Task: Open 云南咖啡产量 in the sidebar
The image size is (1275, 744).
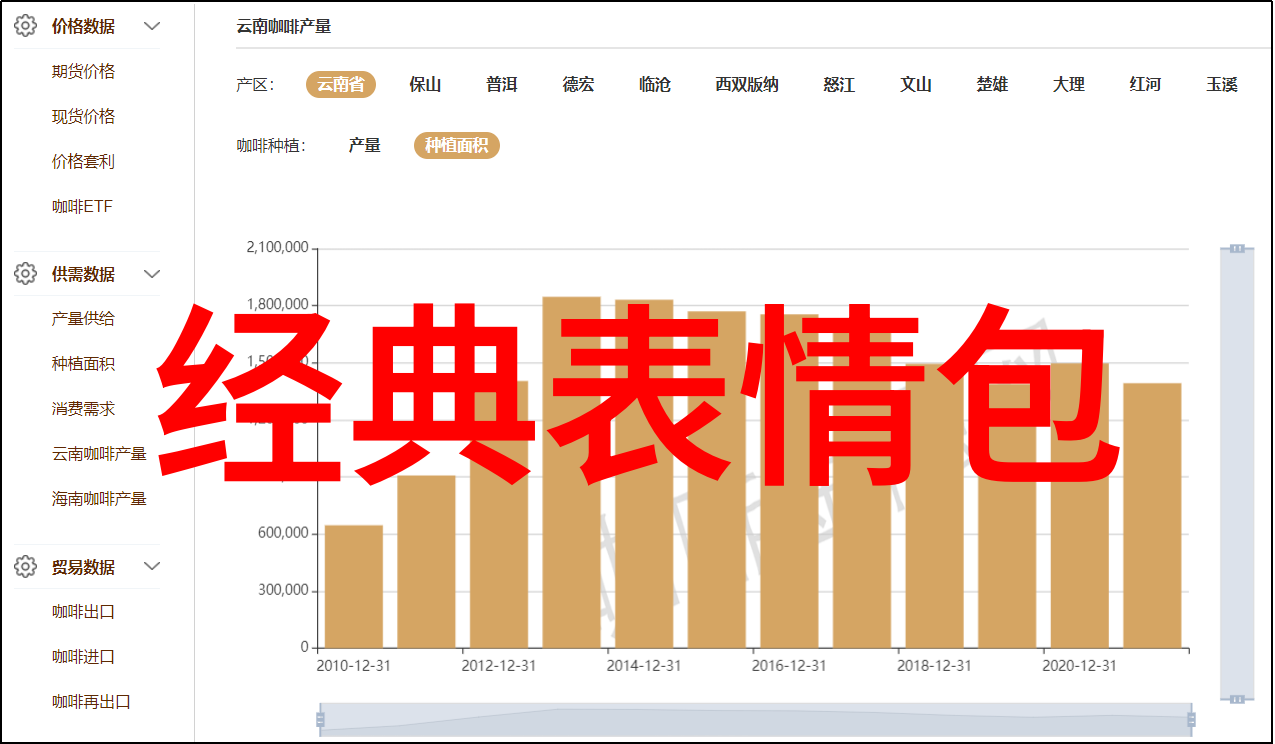Action: [x=99, y=454]
